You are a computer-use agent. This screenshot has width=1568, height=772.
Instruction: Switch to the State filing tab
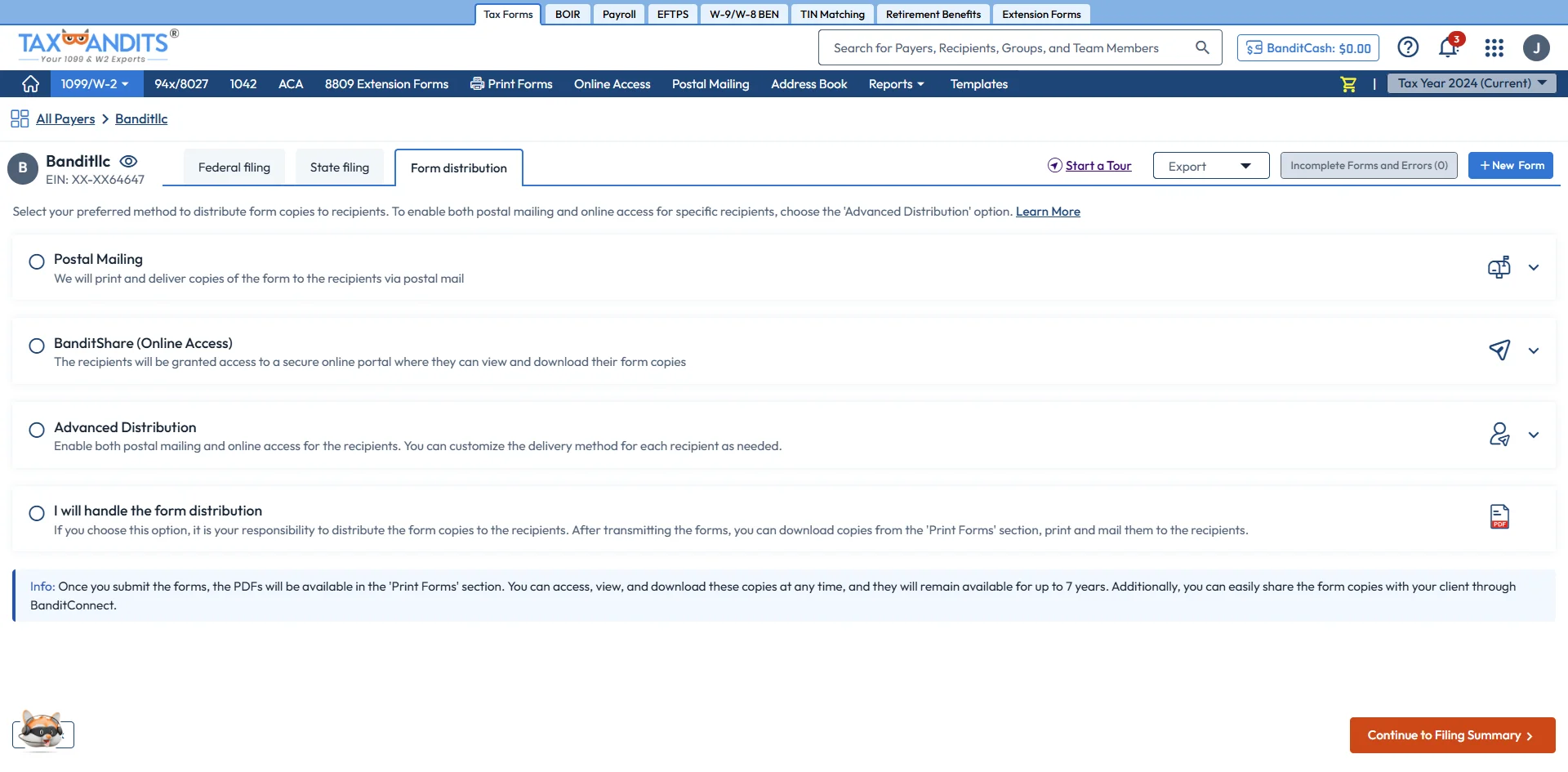(340, 167)
